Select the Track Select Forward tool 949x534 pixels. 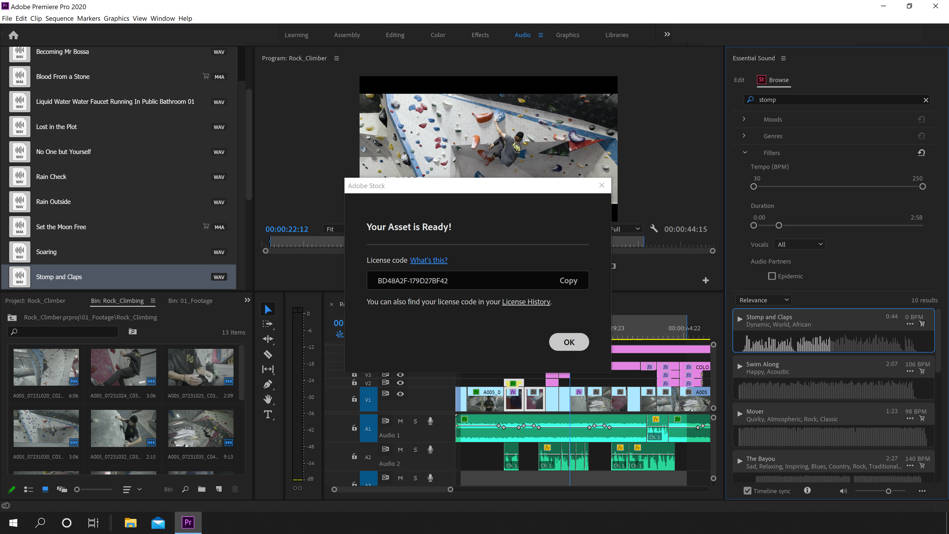(268, 324)
